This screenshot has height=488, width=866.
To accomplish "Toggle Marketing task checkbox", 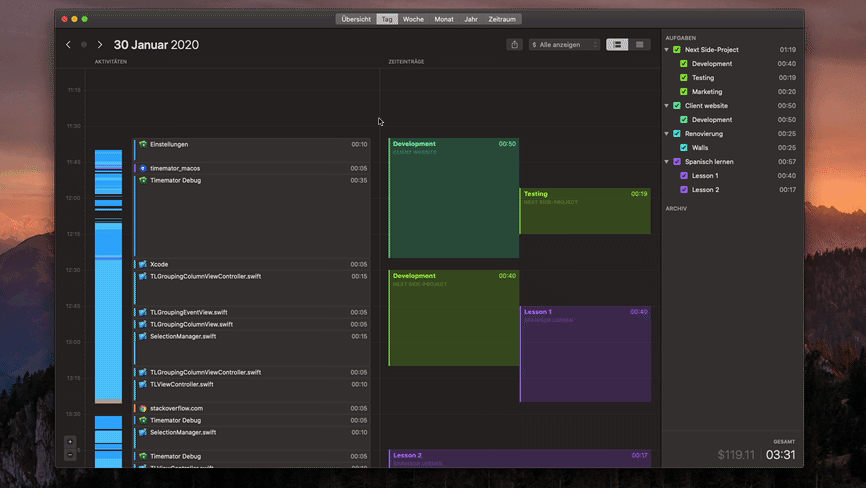I will (x=684, y=92).
